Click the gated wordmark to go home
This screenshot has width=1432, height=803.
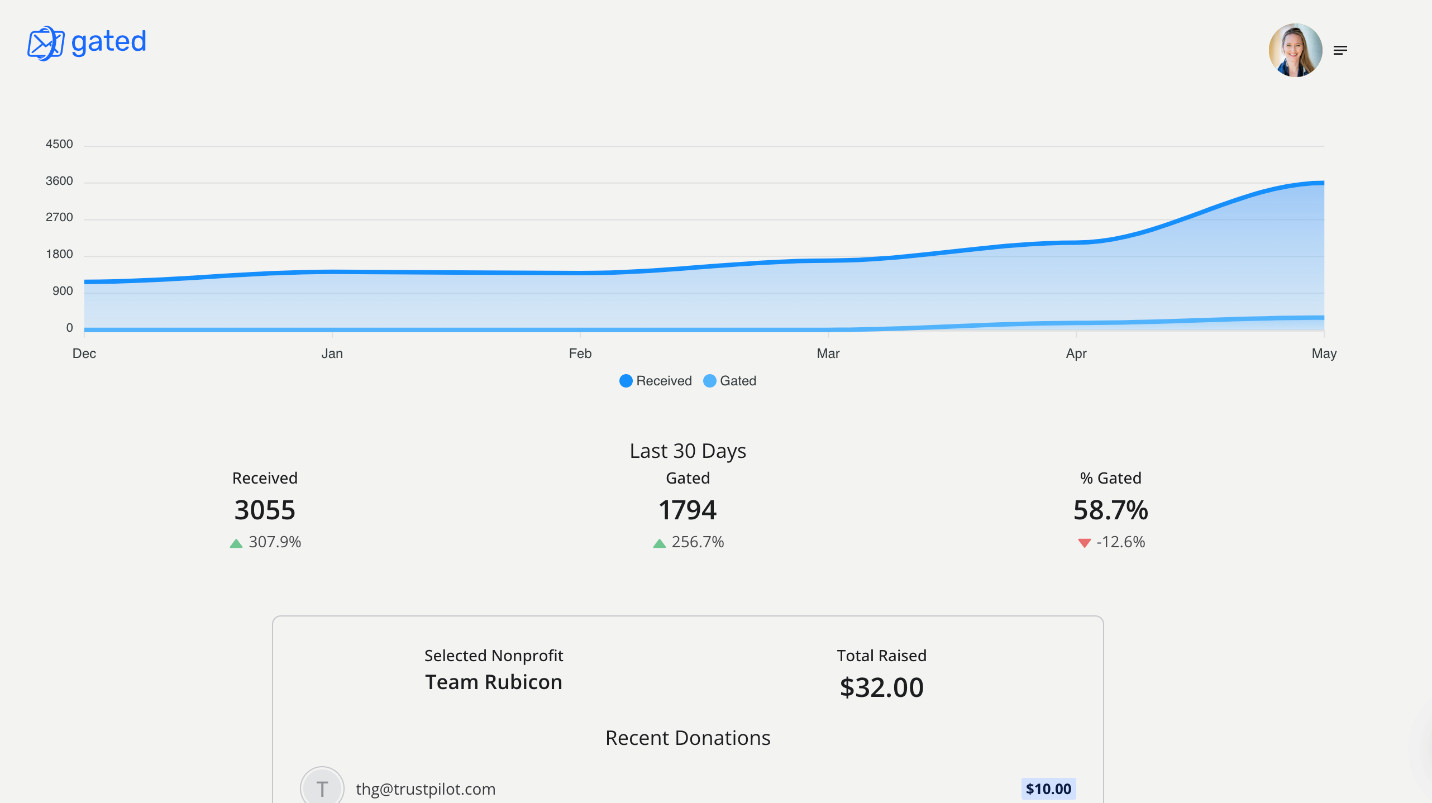(108, 42)
